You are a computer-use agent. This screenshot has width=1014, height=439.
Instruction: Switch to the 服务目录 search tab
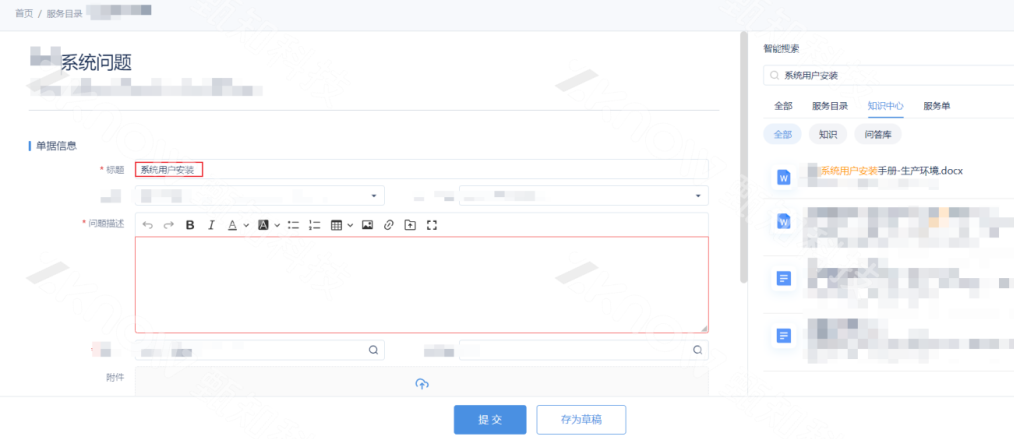[830, 105]
